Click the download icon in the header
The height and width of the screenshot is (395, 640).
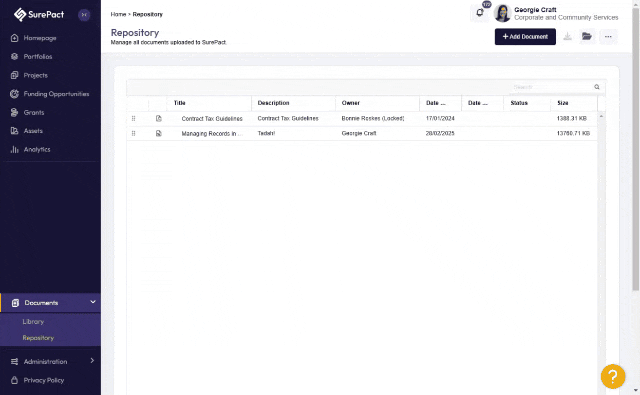click(x=567, y=37)
